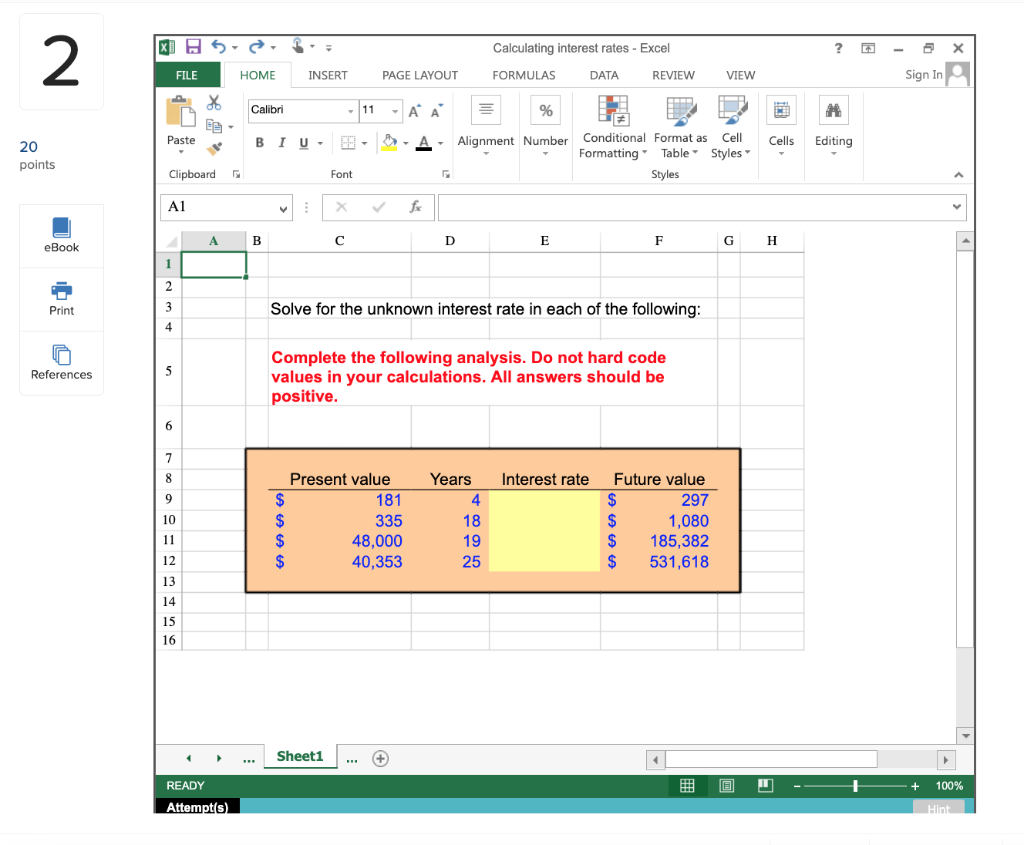Go to next sheet arrow
The image size is (1024, 845).
(219, 758)
